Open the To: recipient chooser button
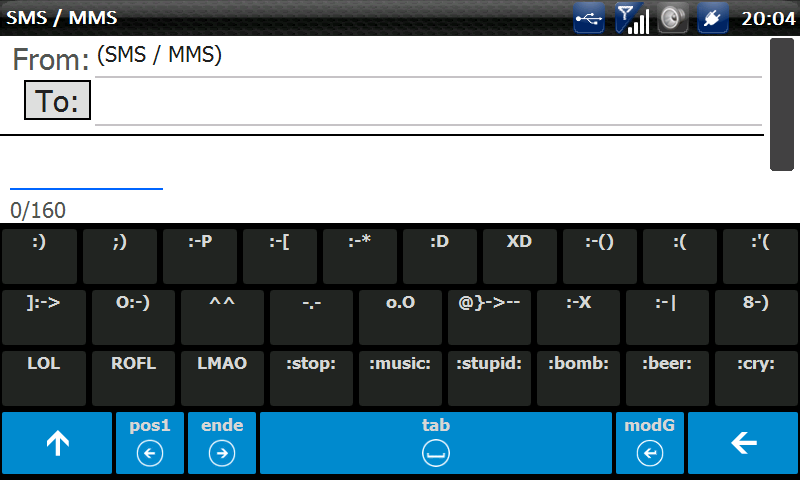The height and width of the screenshot is (480, 800). point(58,100)
